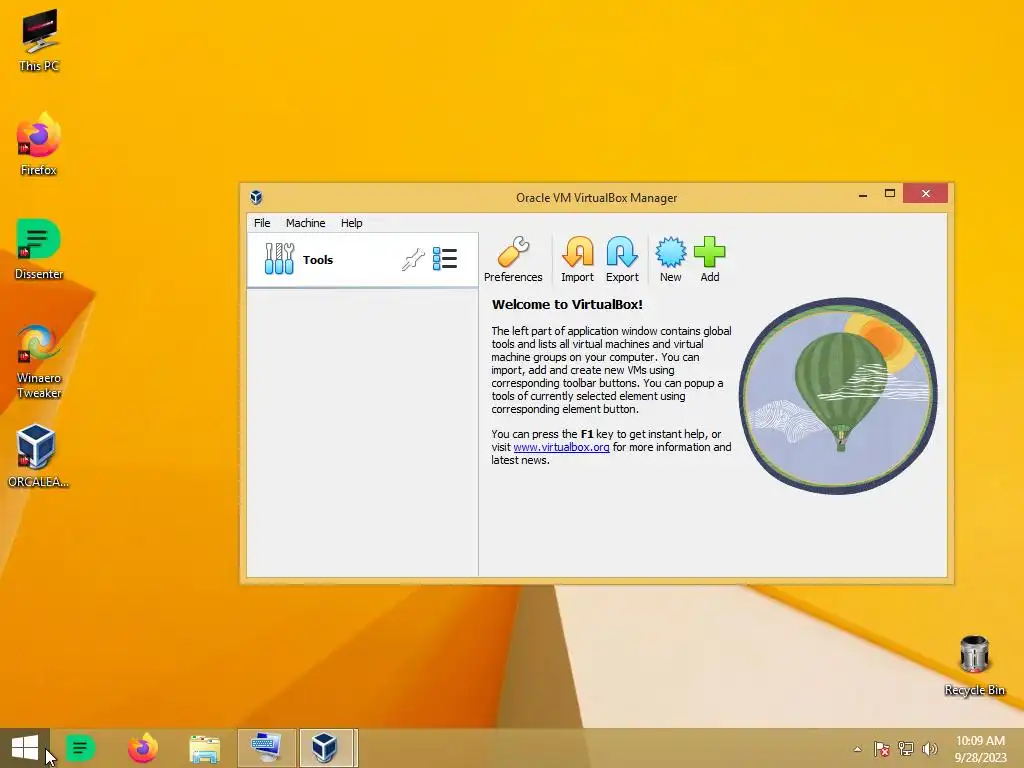The height and width of the screenshot is (768, 1024).
Task: Open the Machine menu
Action: pyautogui.click(x=305, y=223)
